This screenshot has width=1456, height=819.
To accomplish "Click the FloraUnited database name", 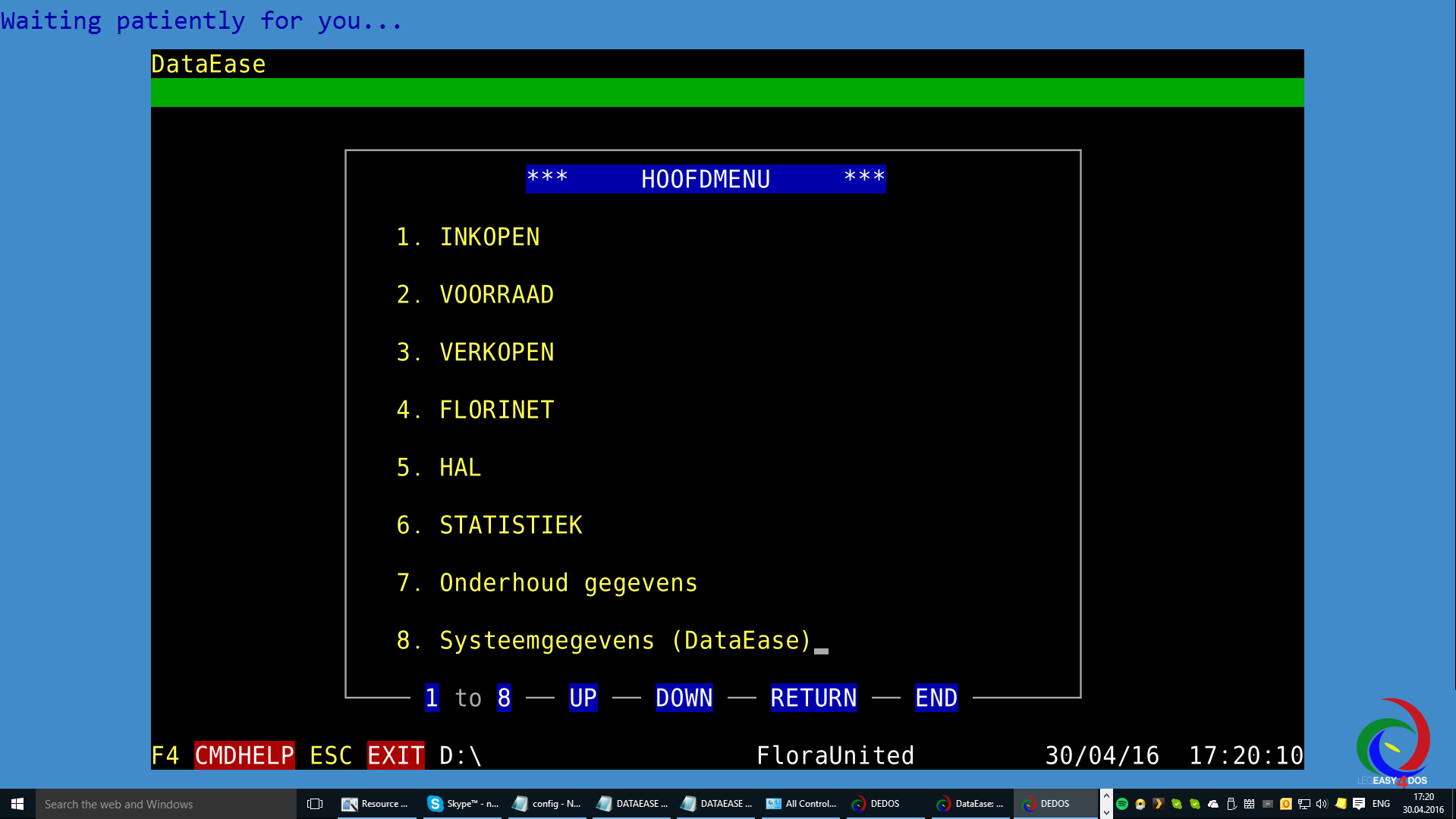I will (x=835, y=755).
